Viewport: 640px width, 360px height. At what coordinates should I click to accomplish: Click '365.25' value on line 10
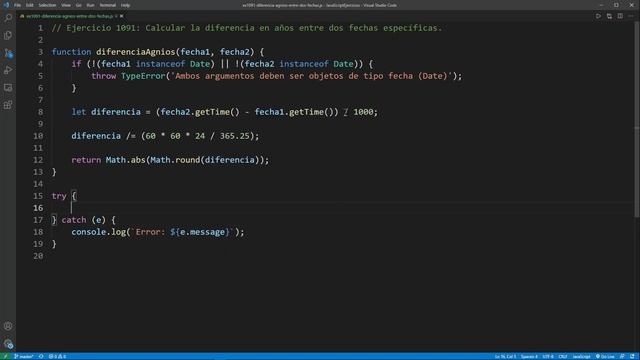(x=235, y=136)
